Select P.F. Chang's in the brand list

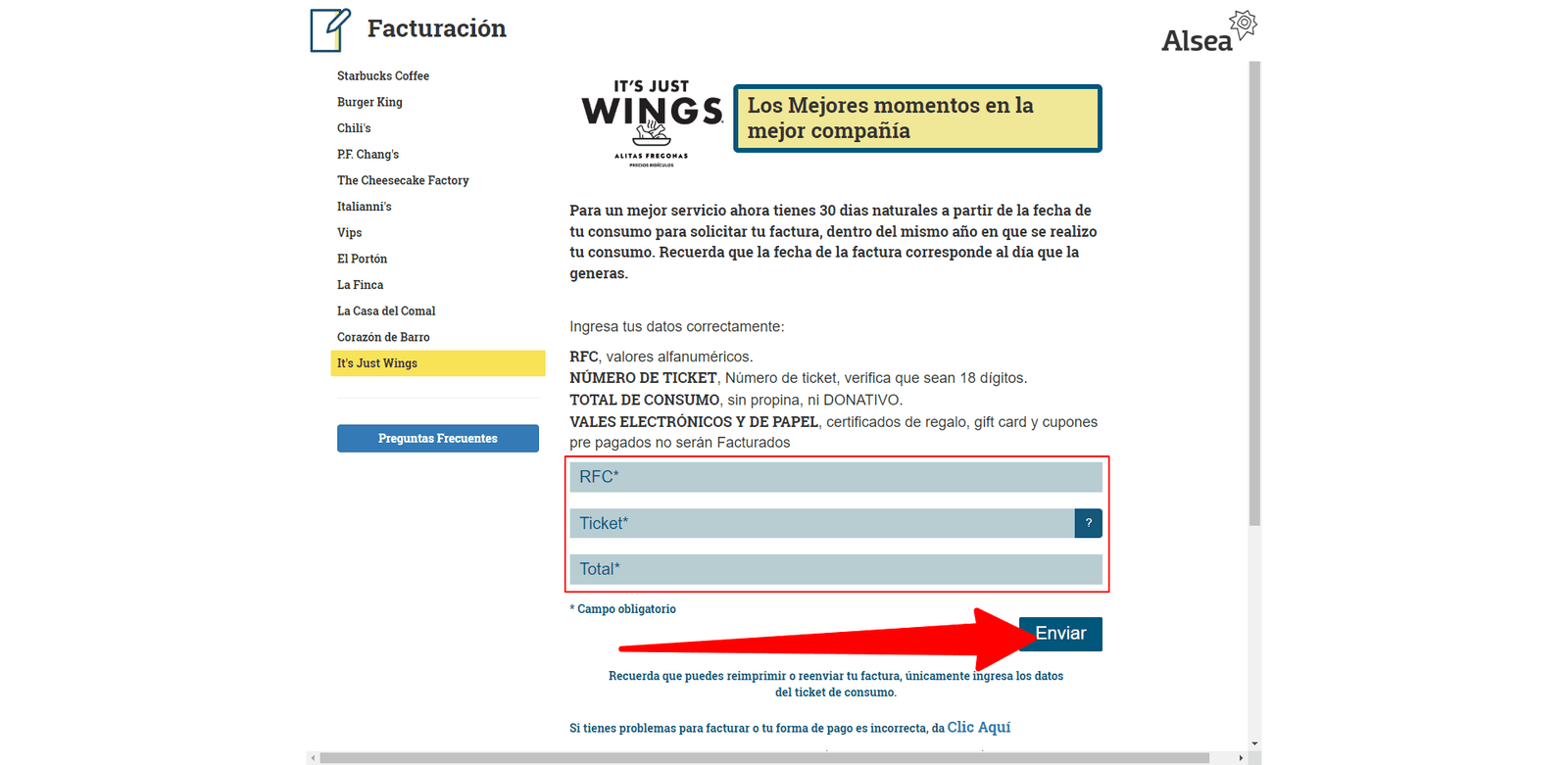pos(367,154)
